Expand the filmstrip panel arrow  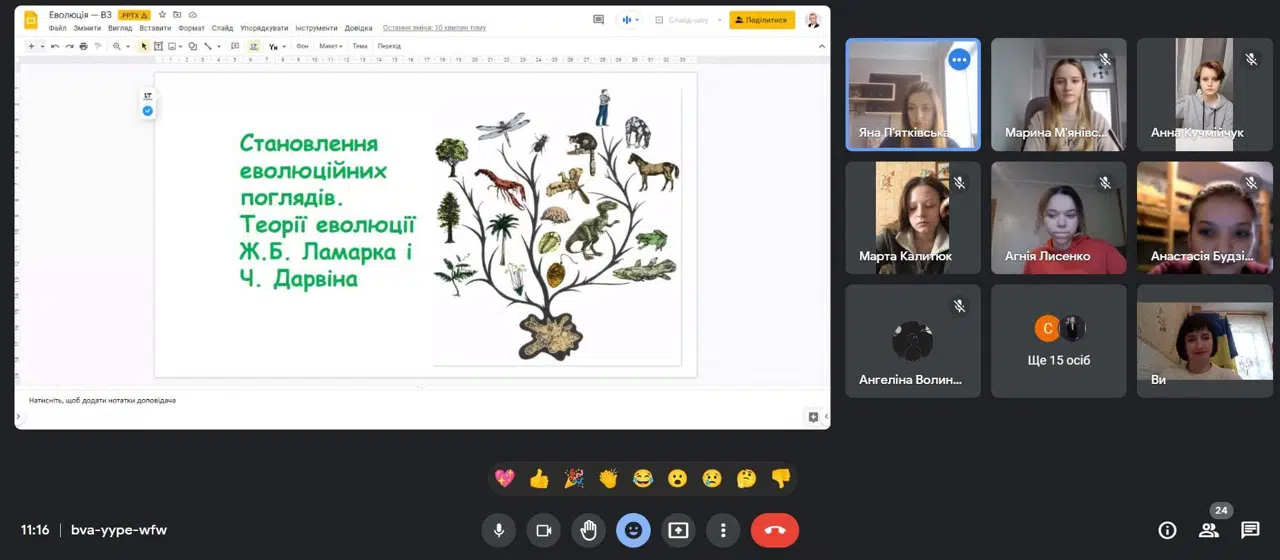point(19,417)
